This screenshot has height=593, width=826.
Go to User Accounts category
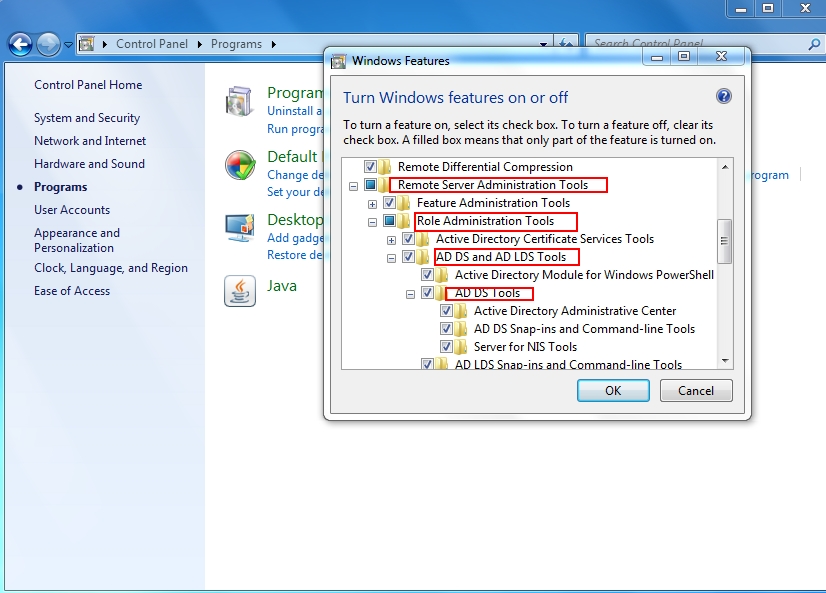[x=72, y=210]
